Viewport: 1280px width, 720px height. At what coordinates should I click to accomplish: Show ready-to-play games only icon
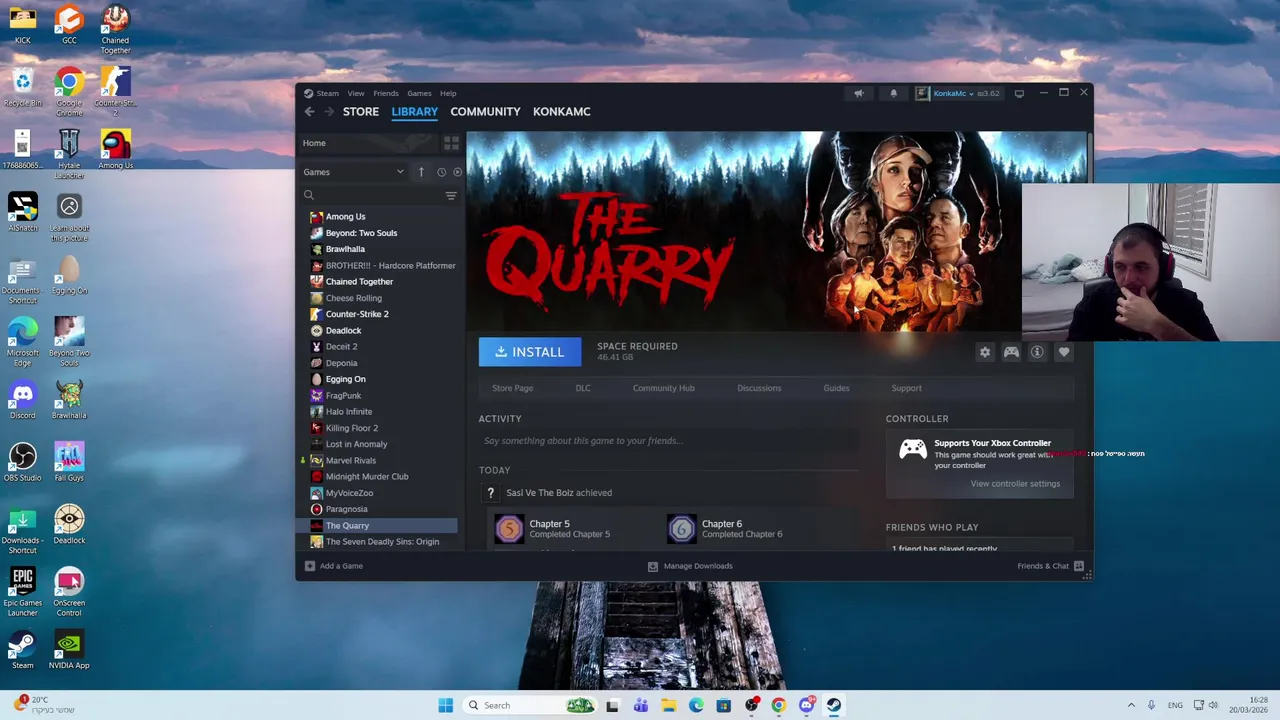click(x=458, y=172)
